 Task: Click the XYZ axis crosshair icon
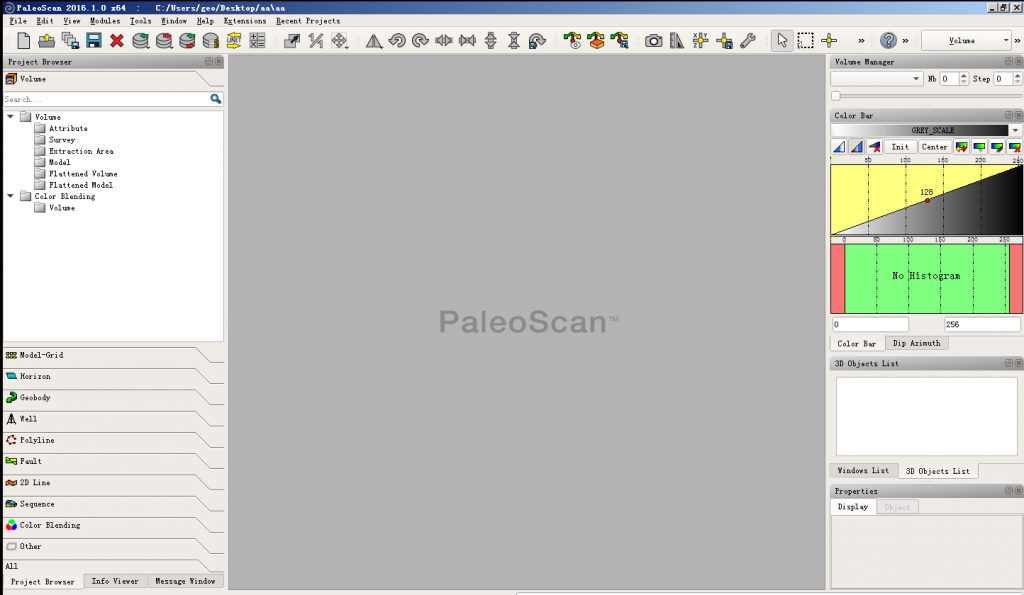[x=700, y=40]
